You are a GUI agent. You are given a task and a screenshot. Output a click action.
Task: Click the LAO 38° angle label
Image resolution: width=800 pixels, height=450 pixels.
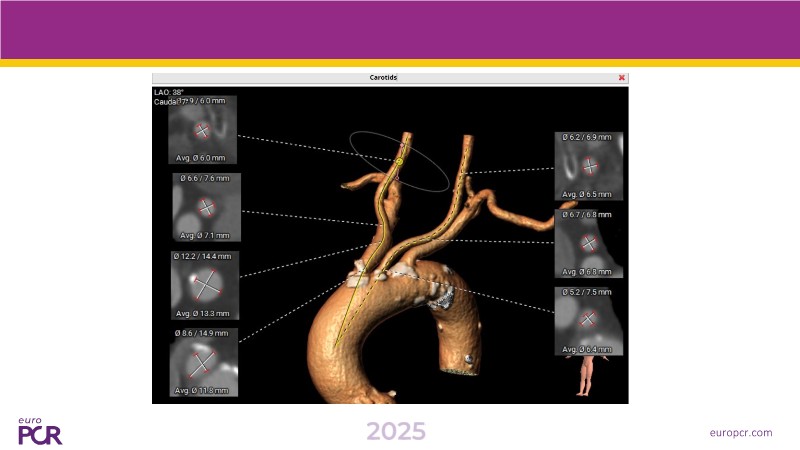(170, 91)
